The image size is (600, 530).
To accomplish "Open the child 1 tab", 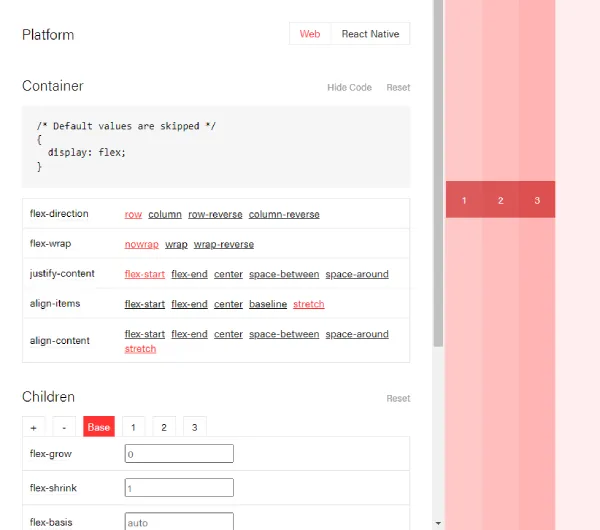I will [x=133, y=427].
